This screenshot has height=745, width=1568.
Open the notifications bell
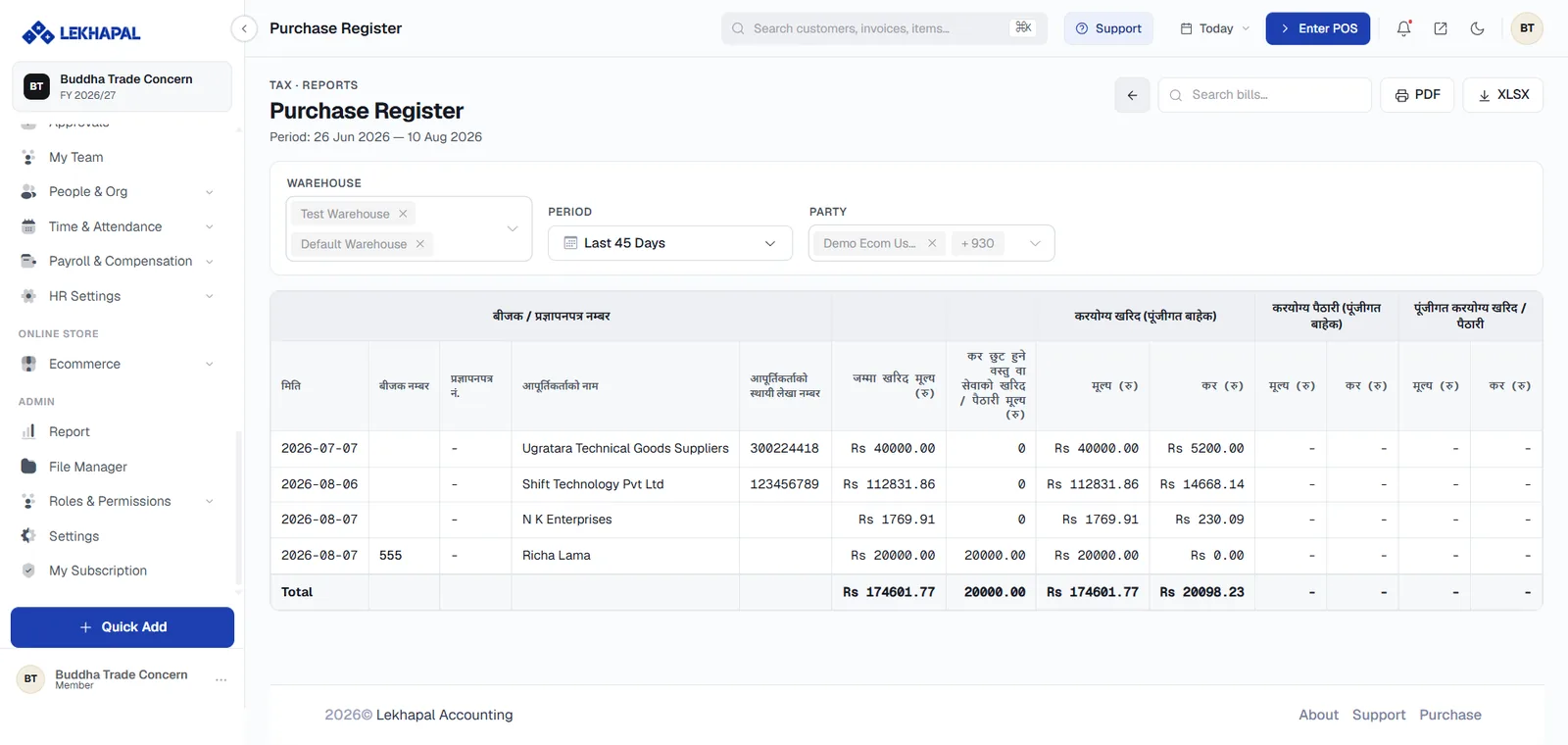point(1403,28)
